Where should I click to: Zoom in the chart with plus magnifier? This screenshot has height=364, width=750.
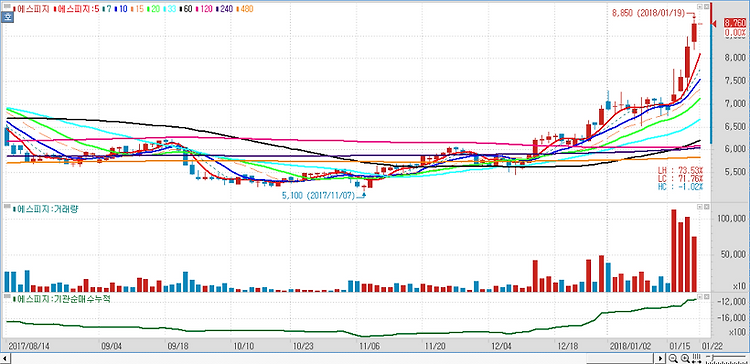684,358
